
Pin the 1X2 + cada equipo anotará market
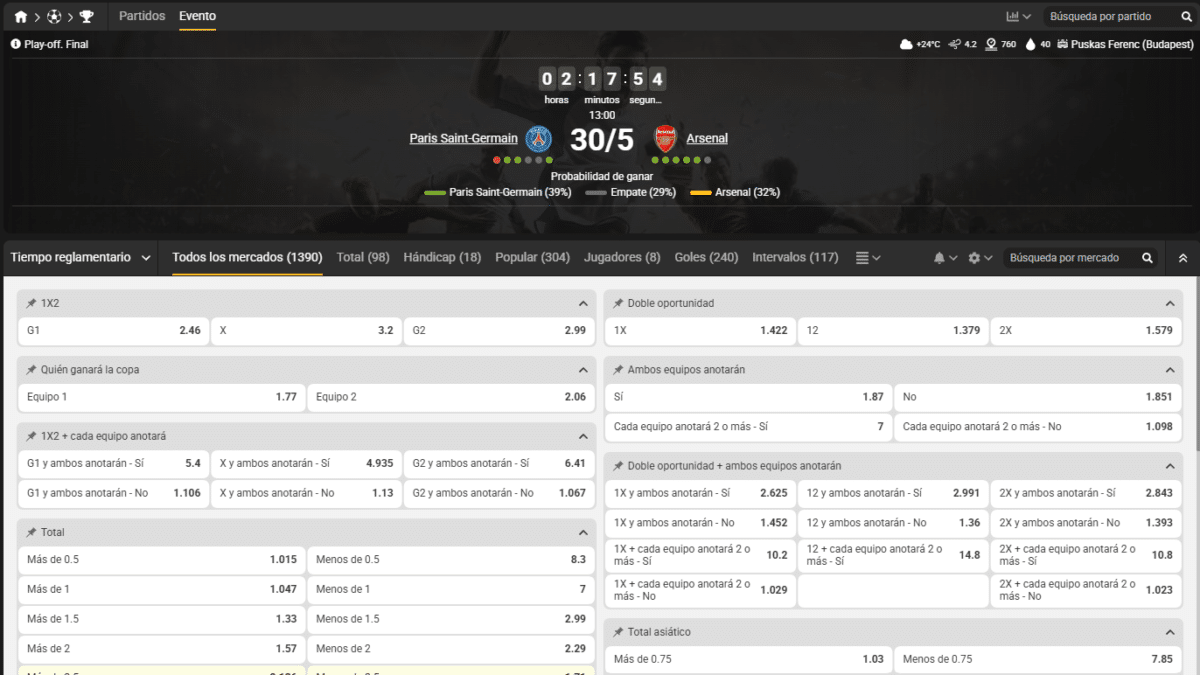coord(31,437)
